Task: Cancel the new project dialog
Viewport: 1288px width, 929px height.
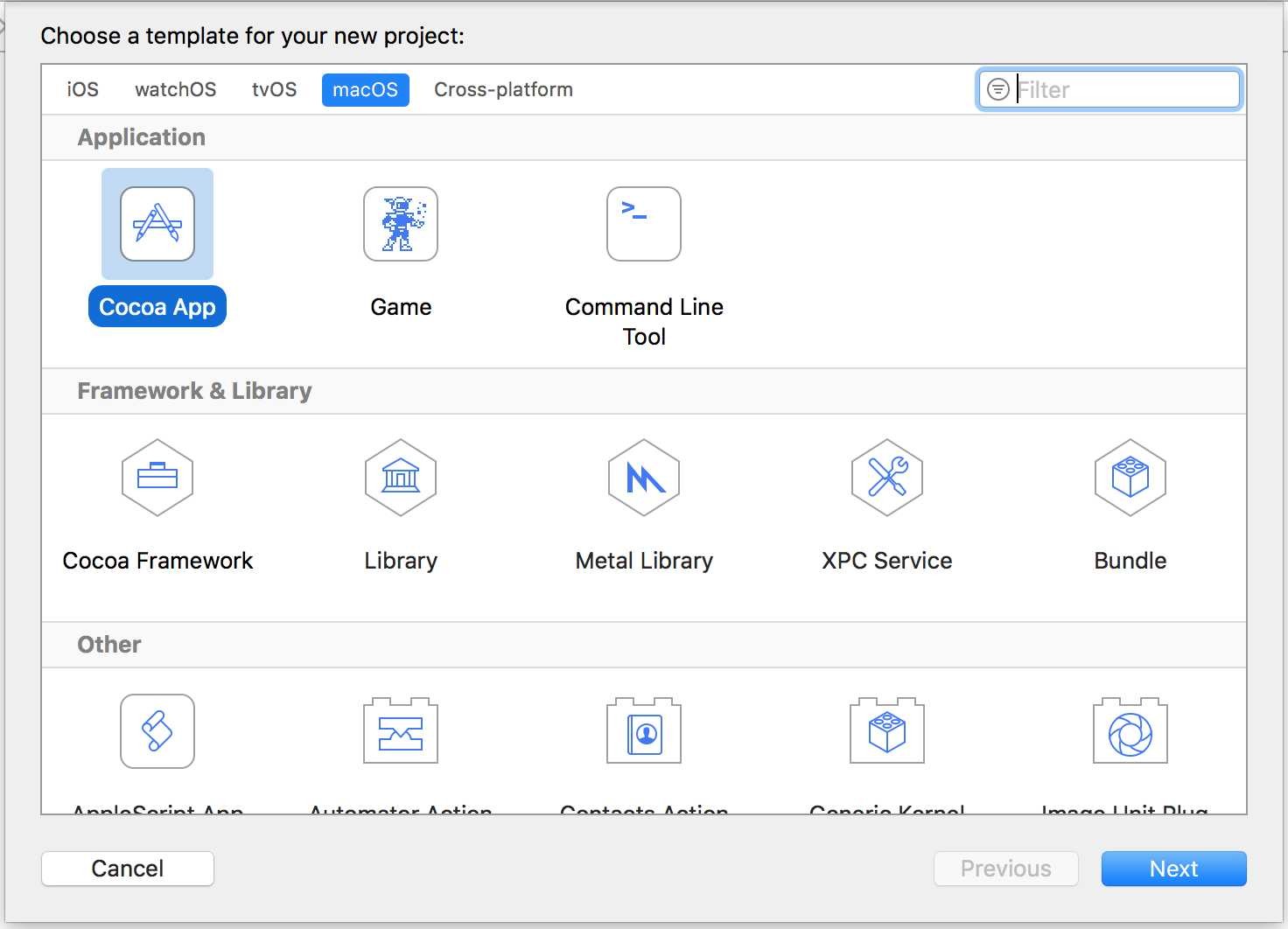Action: click(128, 869)
